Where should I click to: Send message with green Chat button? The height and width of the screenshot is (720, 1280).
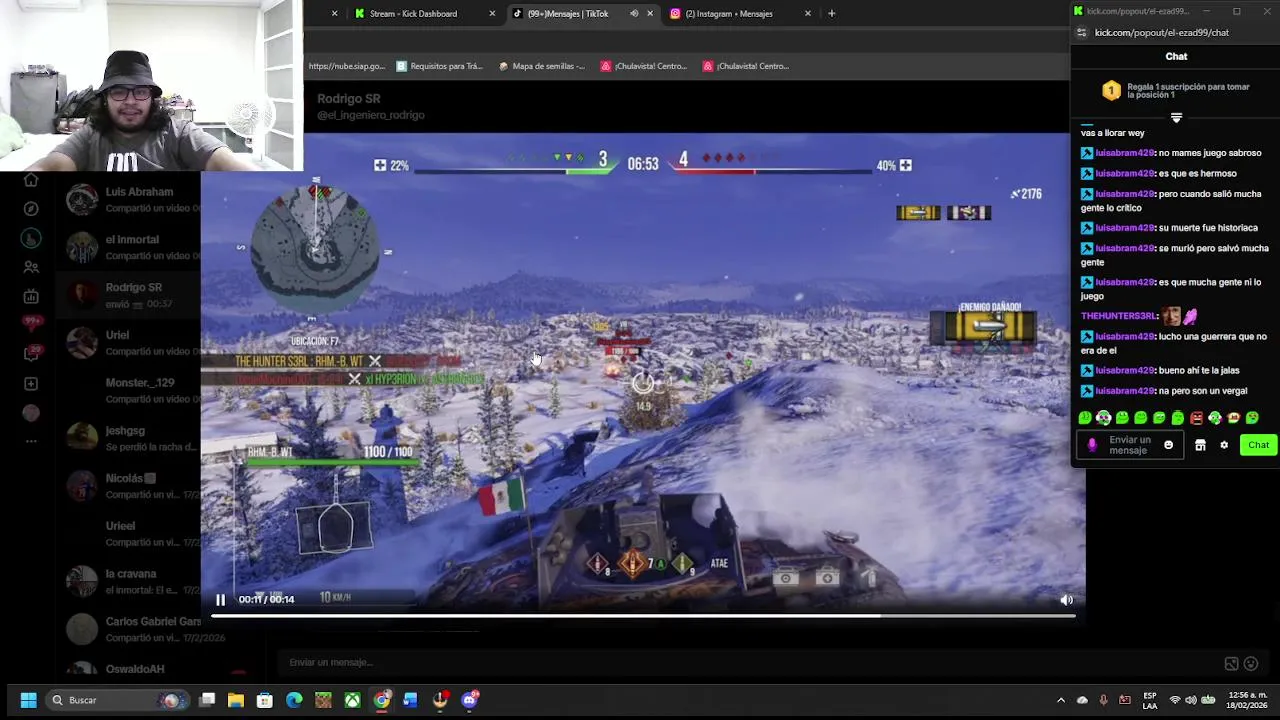1258,445
